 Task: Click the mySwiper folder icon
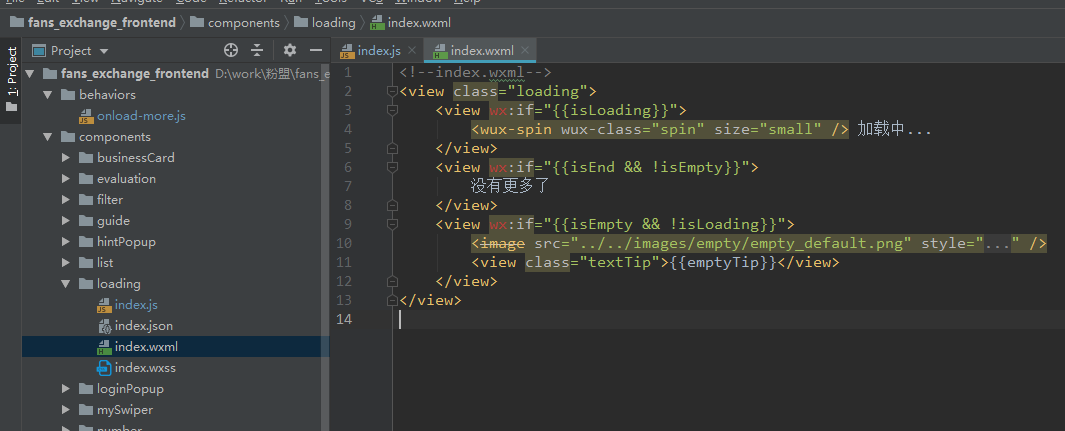click(x=86, y=410)
